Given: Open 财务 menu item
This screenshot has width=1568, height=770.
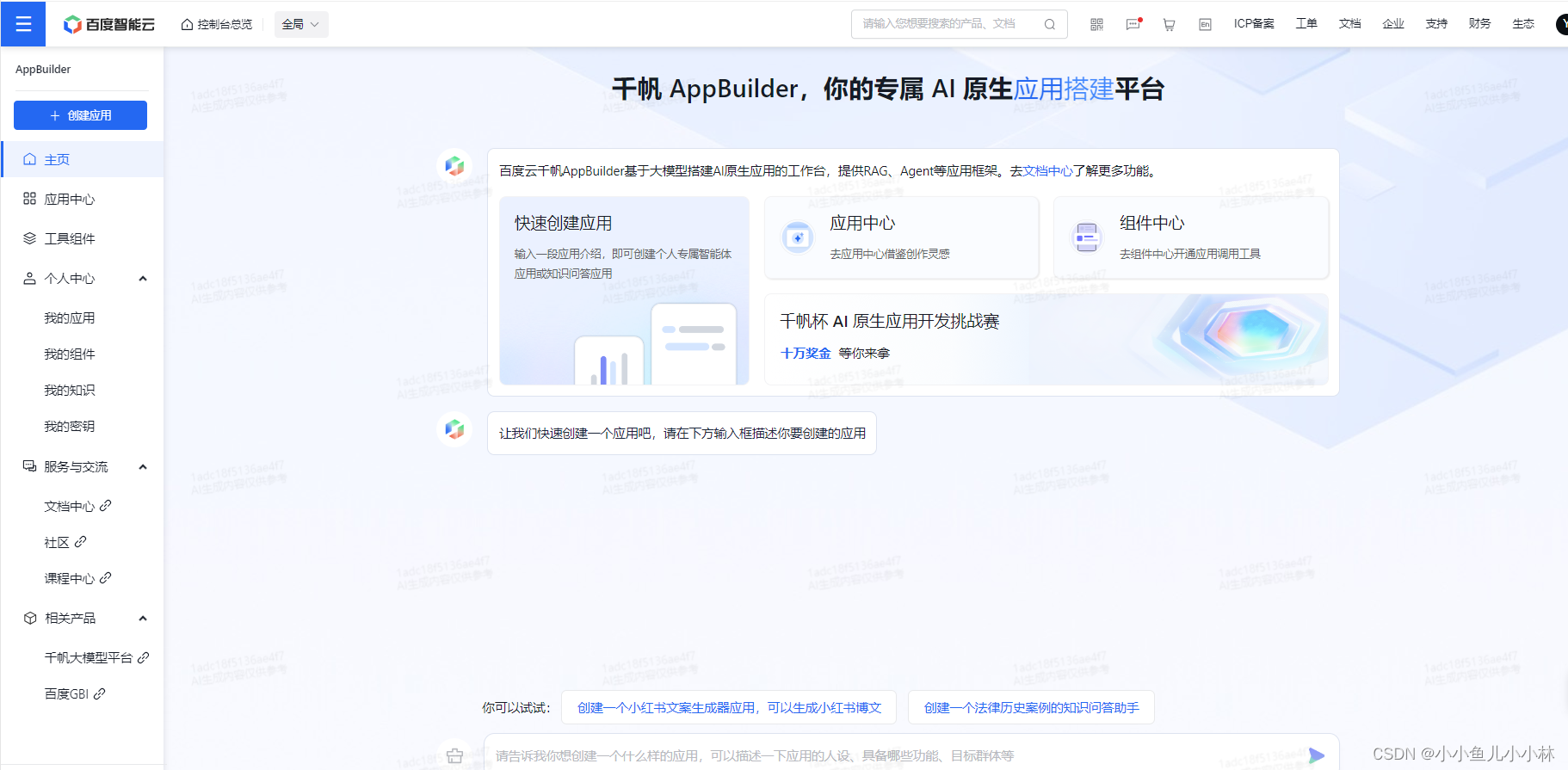Looking at the screenshot, I should pyautogui.click(x=1479, y=24).
